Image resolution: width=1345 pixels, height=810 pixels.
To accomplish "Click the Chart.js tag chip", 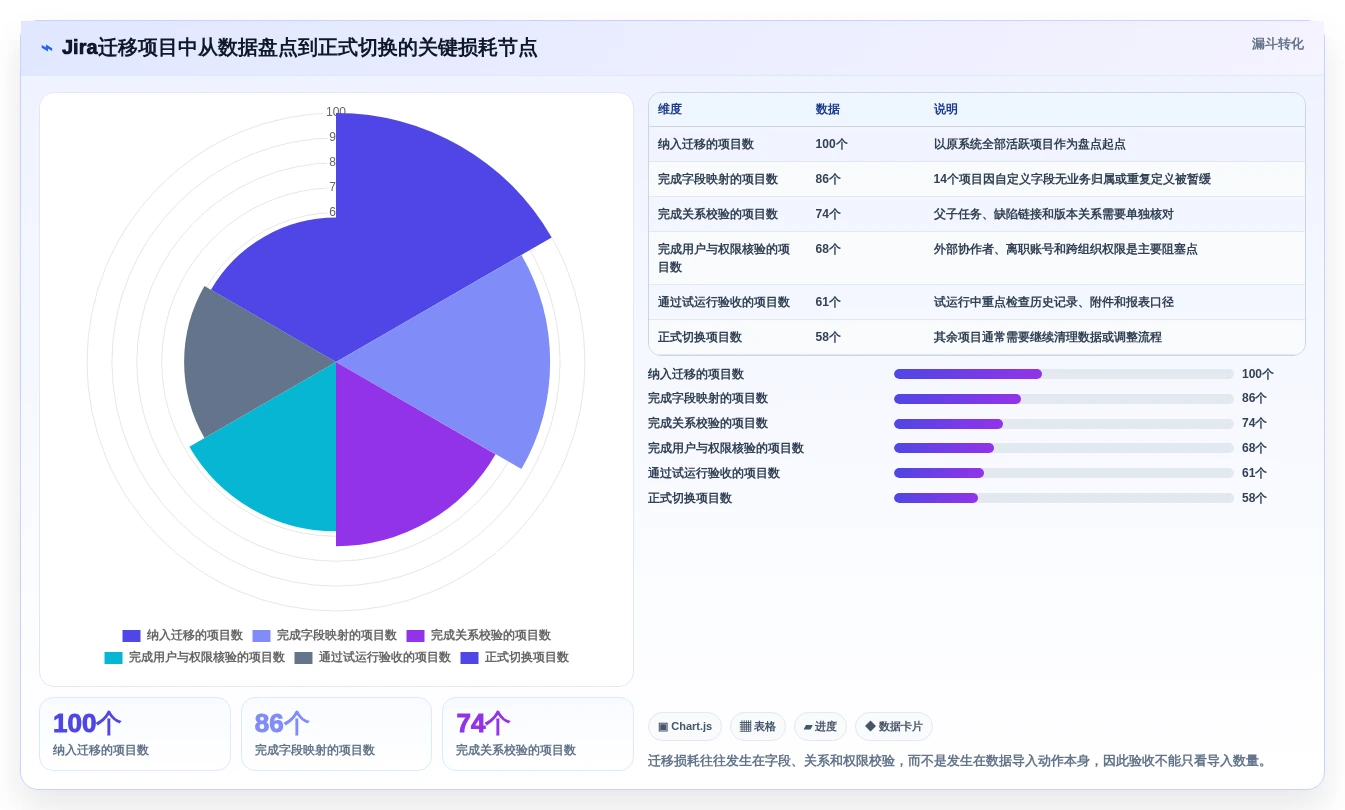I will point(685,727).
